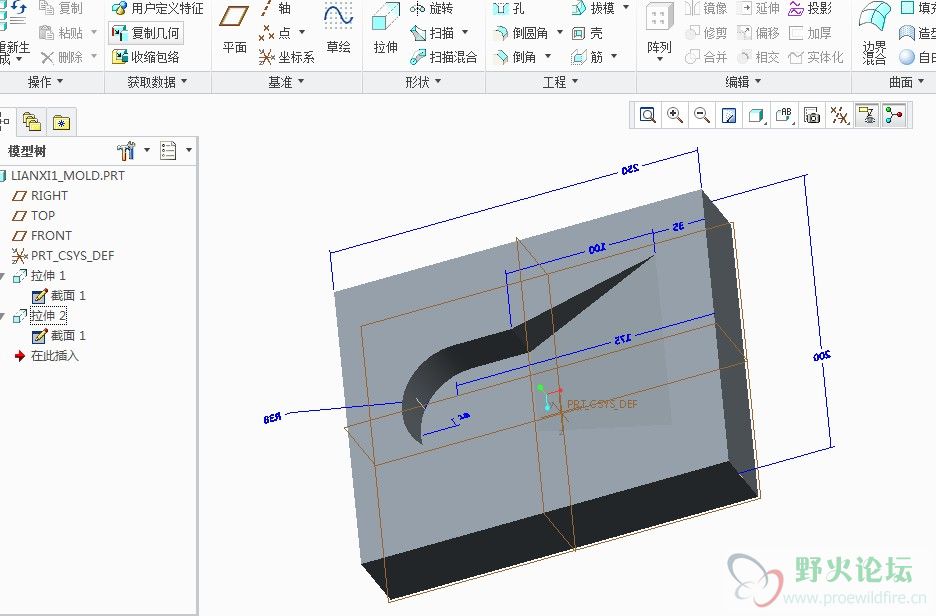
Task: Open the 倒圆角 dropdown arrow
Action: pos(559,32)
